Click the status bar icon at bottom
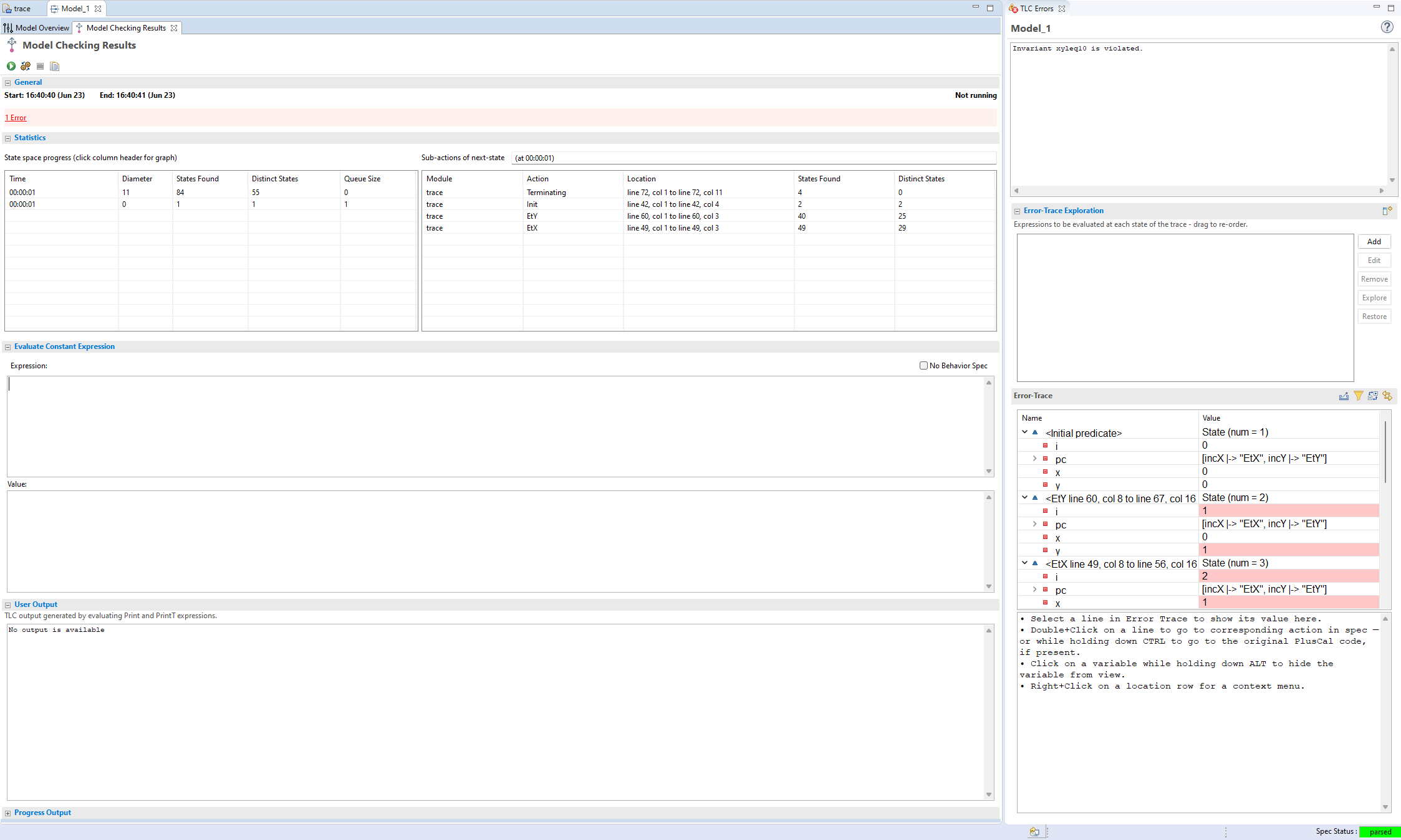Image resolution: width=1401 pixels, height=840 pixels. tap(1034, 831)
